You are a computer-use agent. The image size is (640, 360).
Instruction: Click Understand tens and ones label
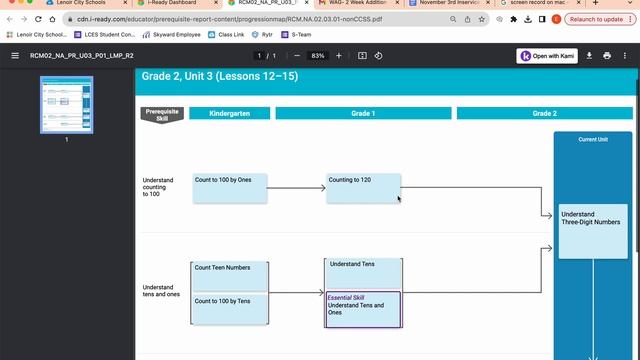161,291
